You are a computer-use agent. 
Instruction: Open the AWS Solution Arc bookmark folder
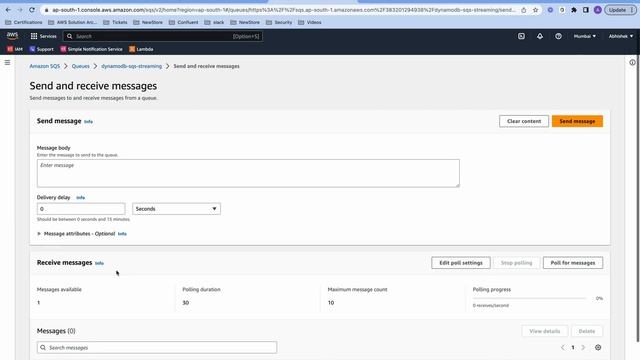click(x=73, y=22)
